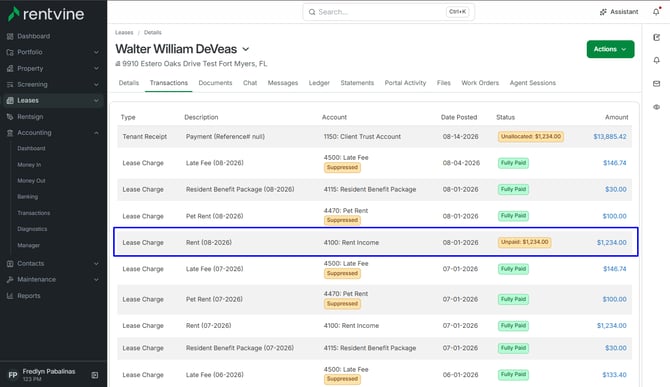
Task: Click the open-in-new-window icon in right rail
Action: [x=656, y=38]
